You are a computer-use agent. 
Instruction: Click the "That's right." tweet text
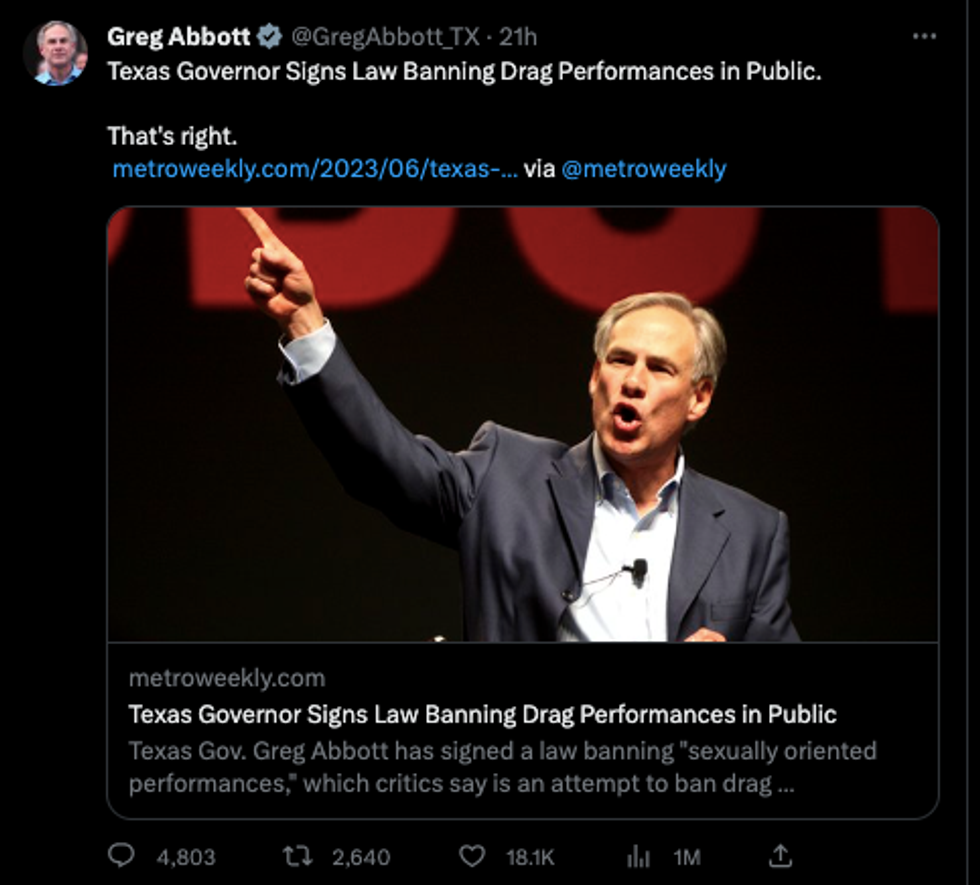click(x=172, y=135)
